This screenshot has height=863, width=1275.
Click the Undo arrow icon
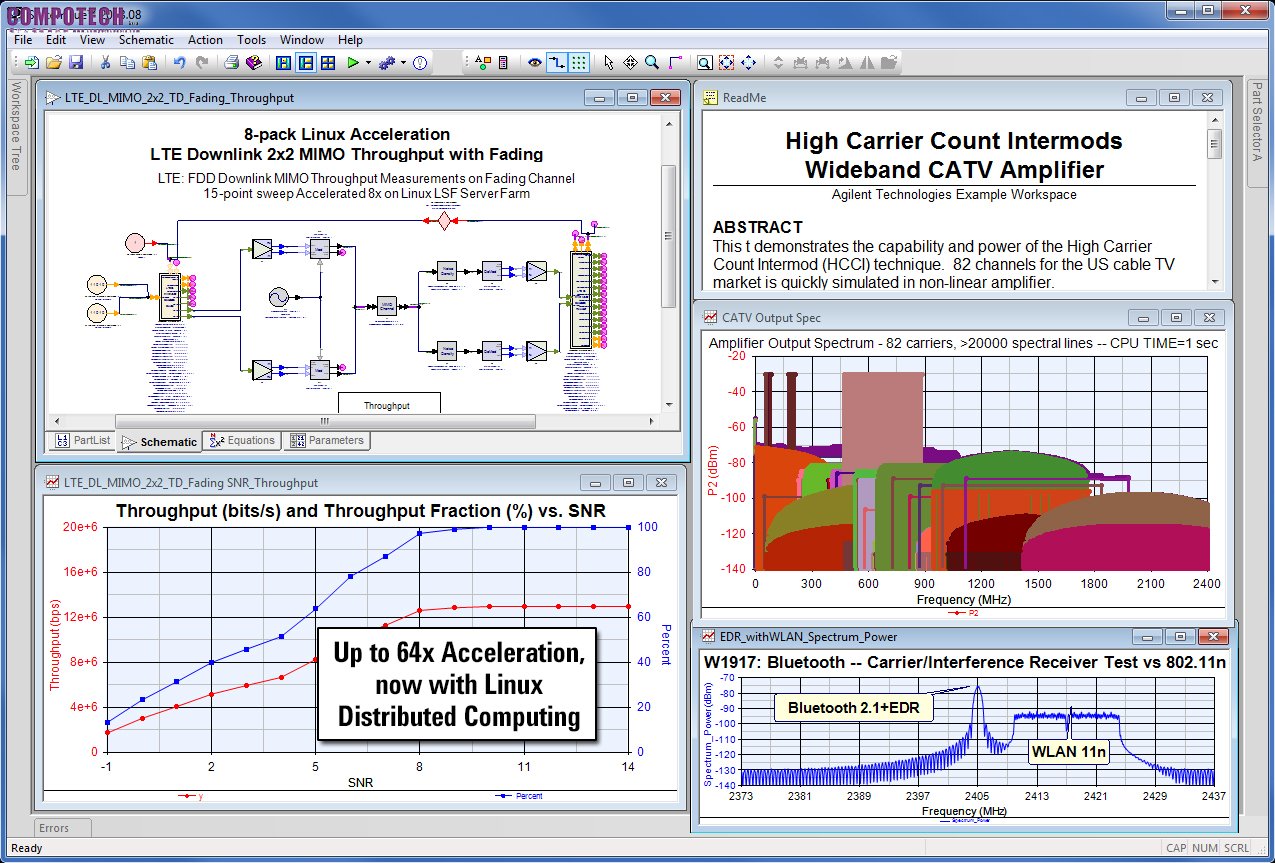coord(179,63)
